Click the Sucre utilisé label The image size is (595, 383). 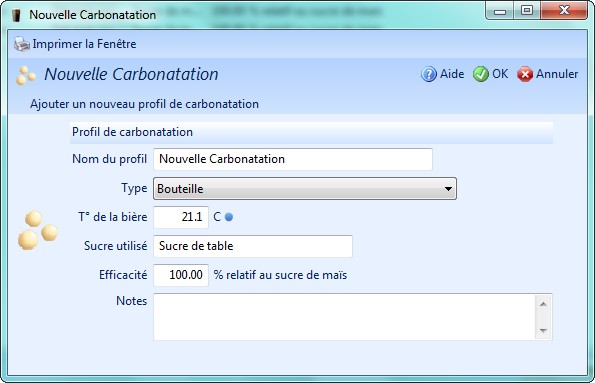coord(116,246)
